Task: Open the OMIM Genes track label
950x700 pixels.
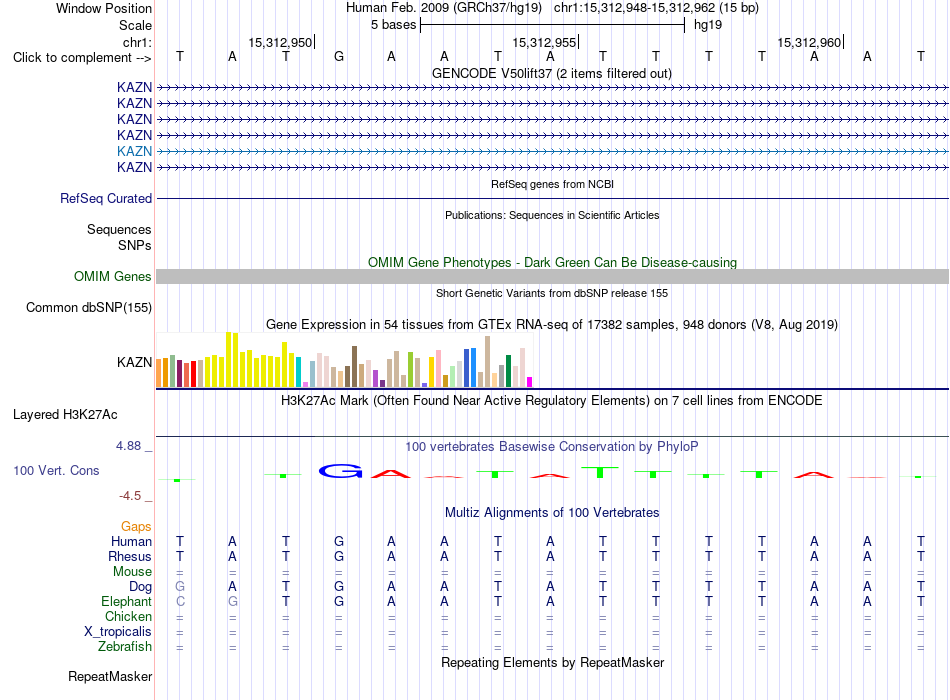Action: point(113,276)
